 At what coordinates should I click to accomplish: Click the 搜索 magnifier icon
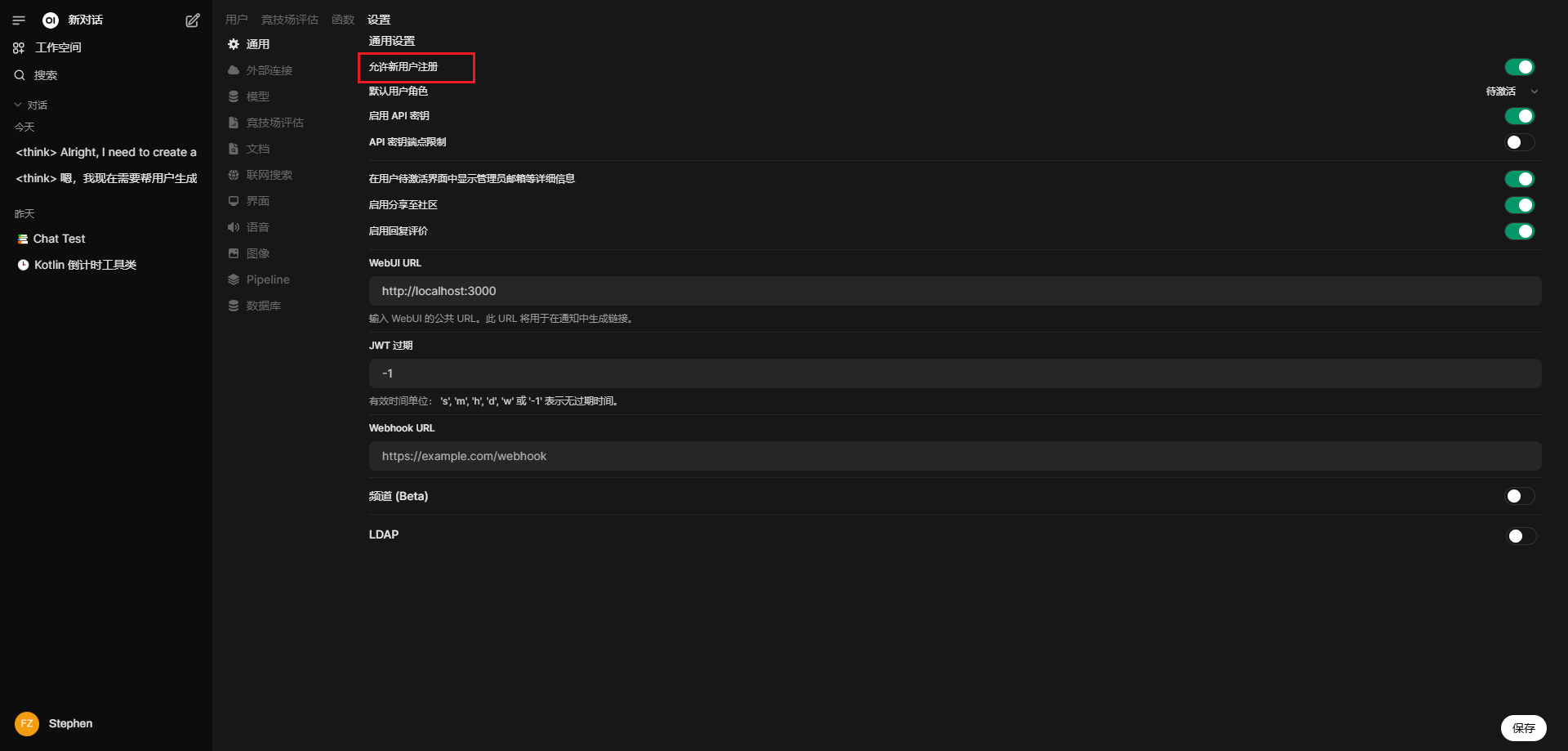coord(20,75)
